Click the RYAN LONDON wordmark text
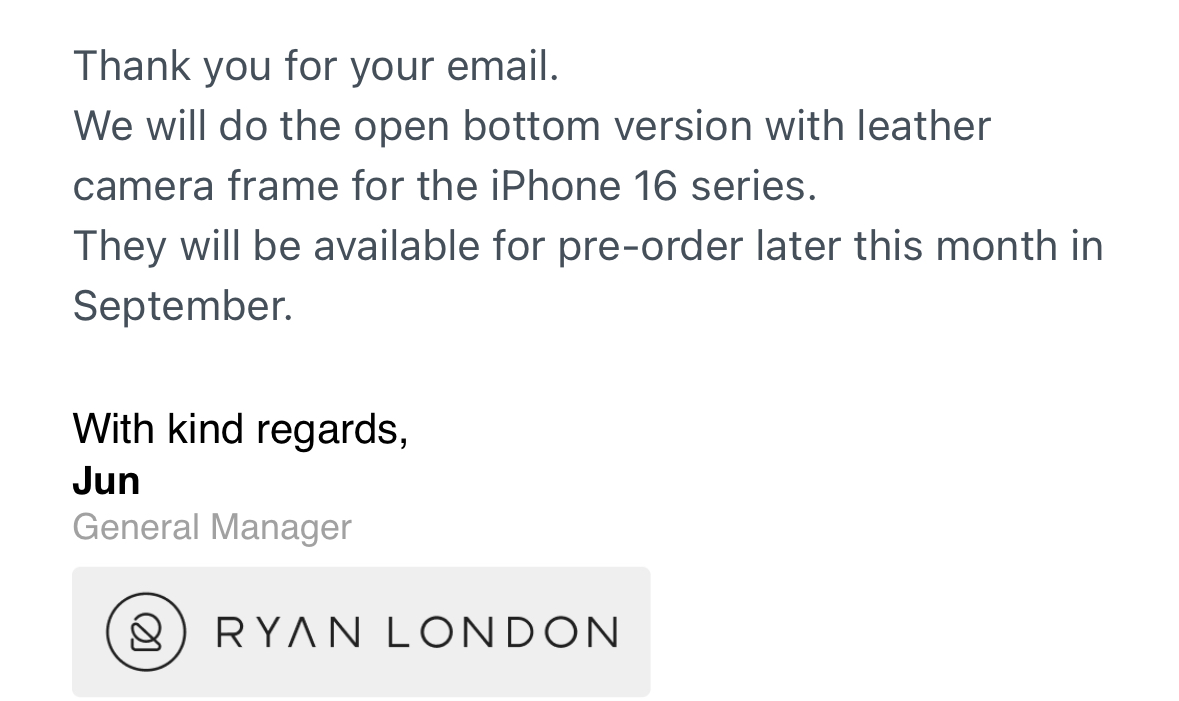This screenshot has width=1179, height=701. tap(416, 632)
